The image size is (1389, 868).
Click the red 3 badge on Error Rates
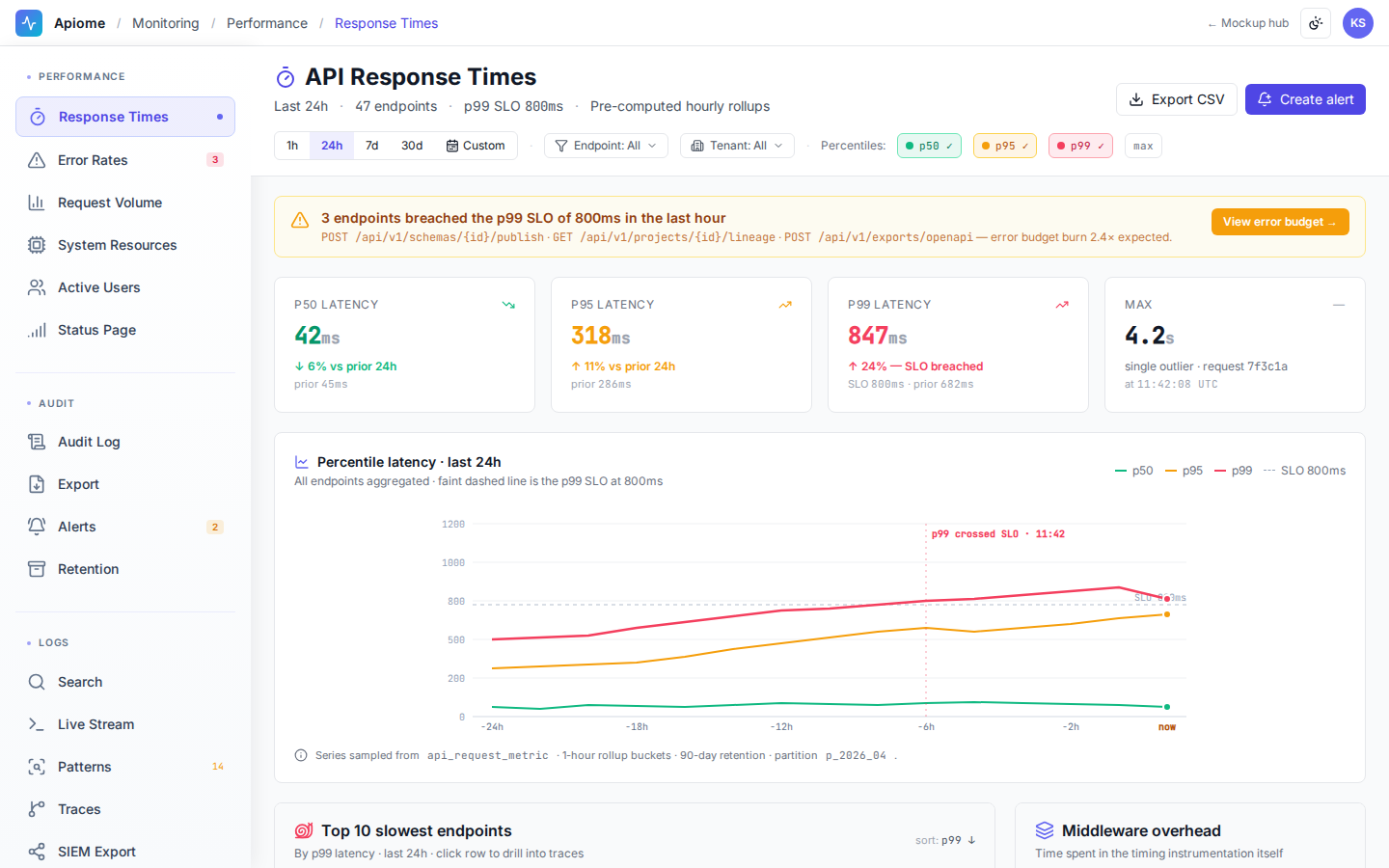tap(215, 160)
